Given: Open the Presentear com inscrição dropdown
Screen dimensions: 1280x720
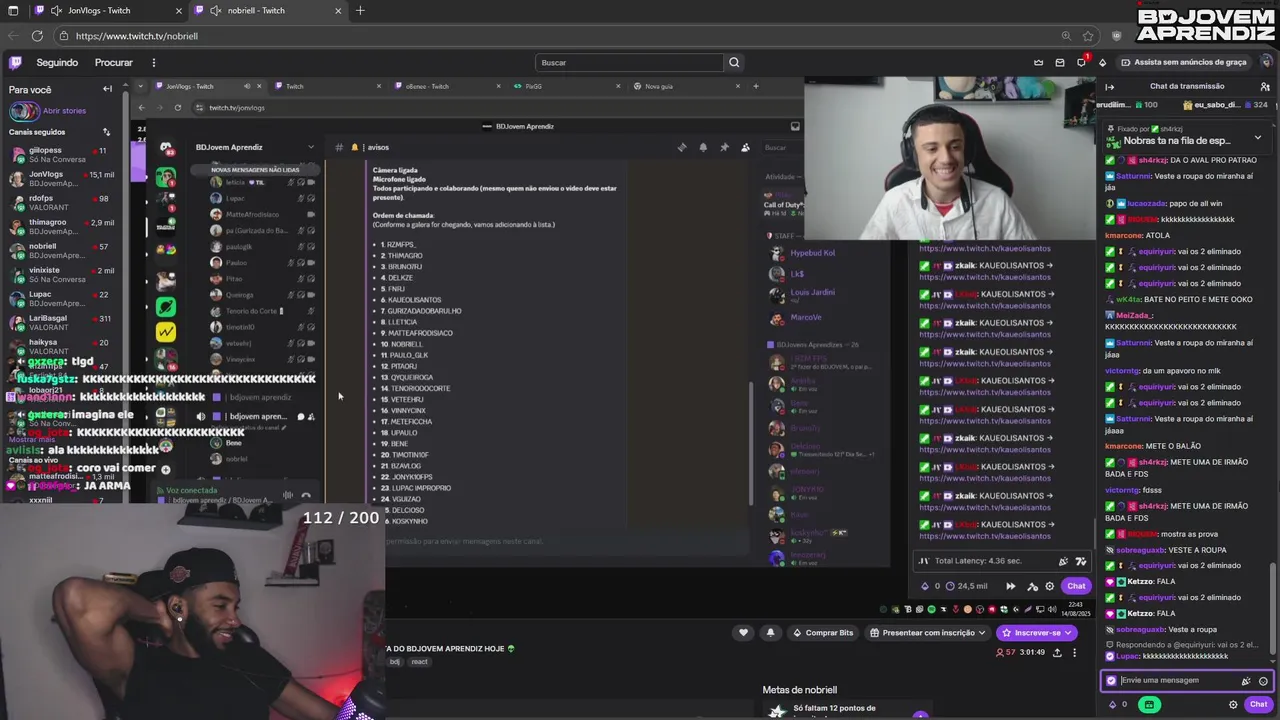Looking at the screenshot, I should click(x=928, y=632).
